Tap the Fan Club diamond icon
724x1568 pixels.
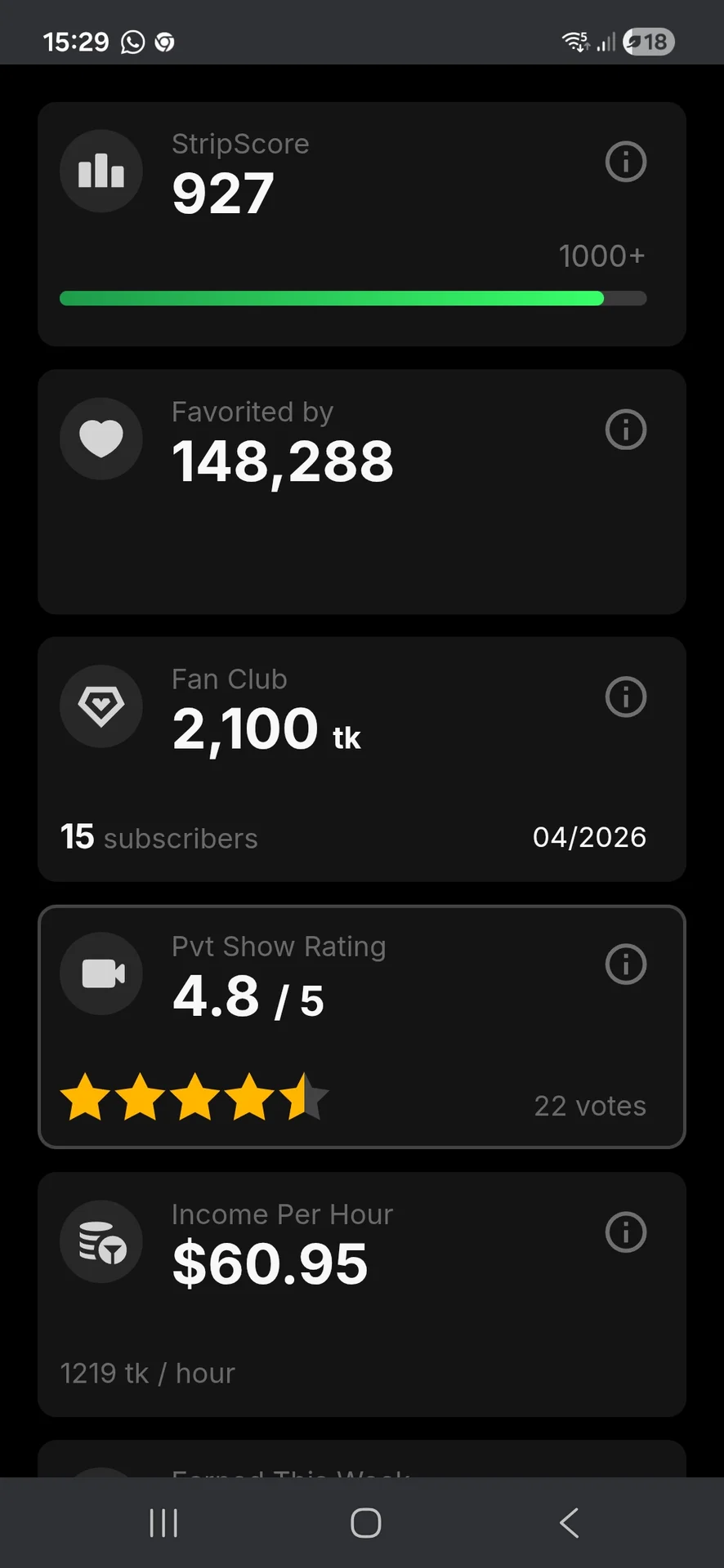101,706
